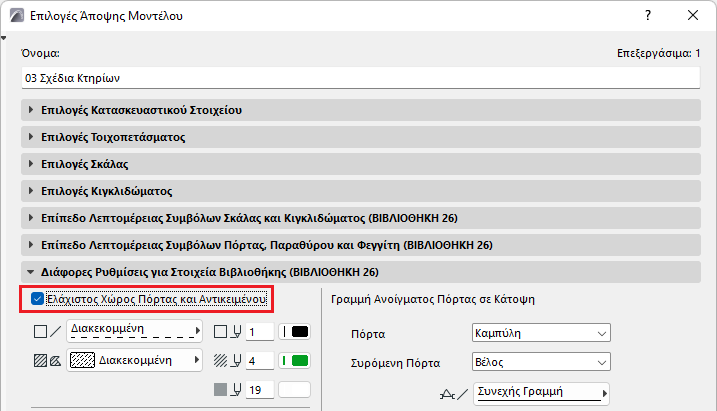This screenshot has height=411, width=717.
Task: Click the pen number field showing 4
Action: coord(260,361)
